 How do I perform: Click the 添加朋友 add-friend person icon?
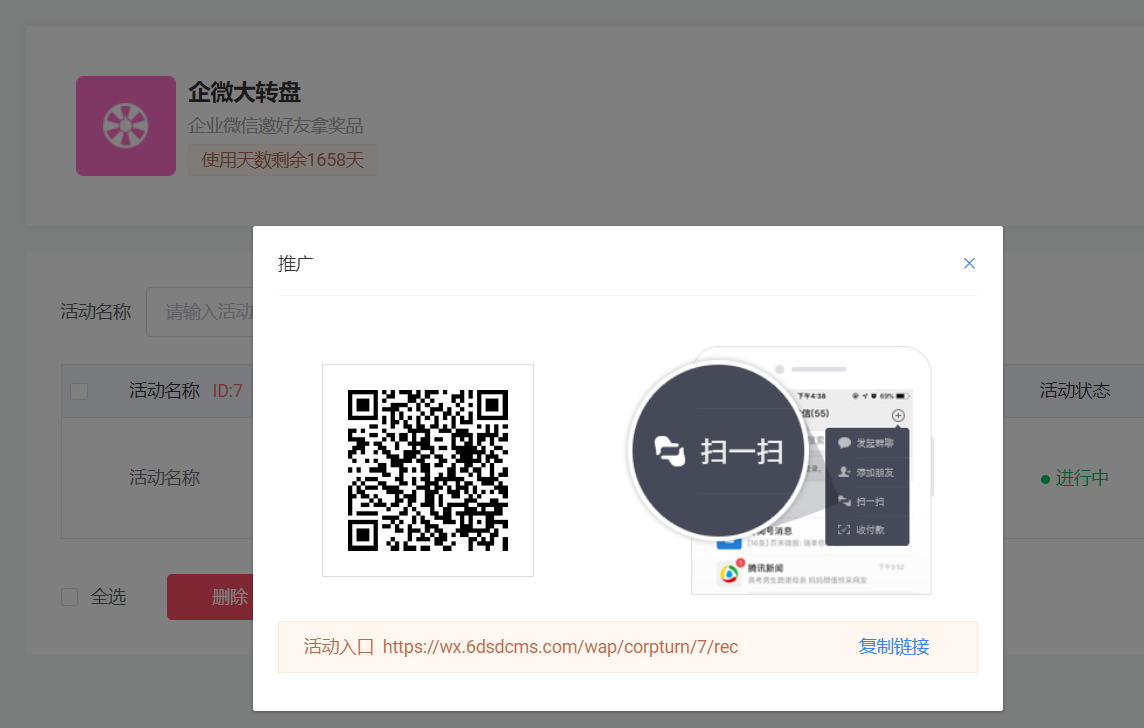844,471
